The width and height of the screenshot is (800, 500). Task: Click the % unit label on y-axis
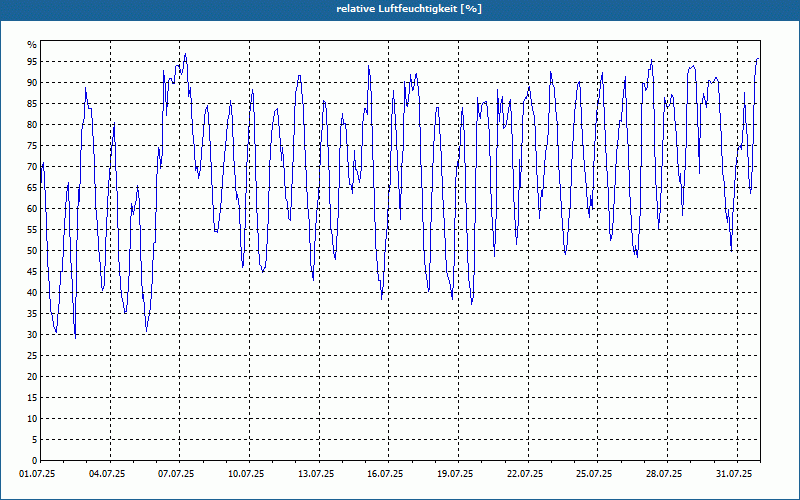(x=32, y=45)
